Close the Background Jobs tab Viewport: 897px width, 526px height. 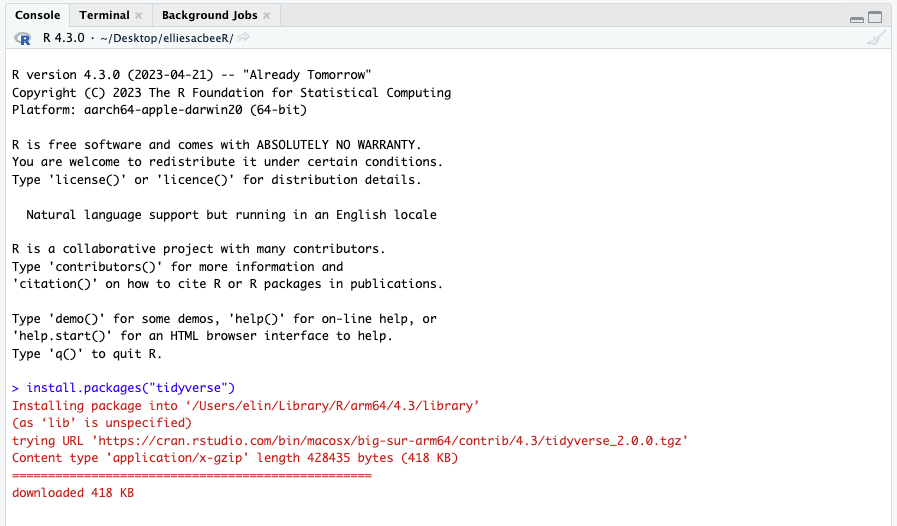point(267,16)
